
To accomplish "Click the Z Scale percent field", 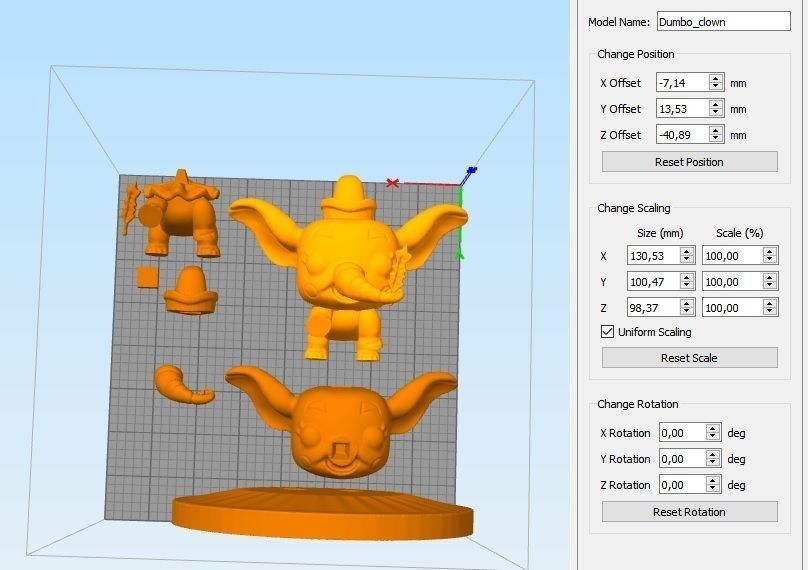I will [732, 308].
